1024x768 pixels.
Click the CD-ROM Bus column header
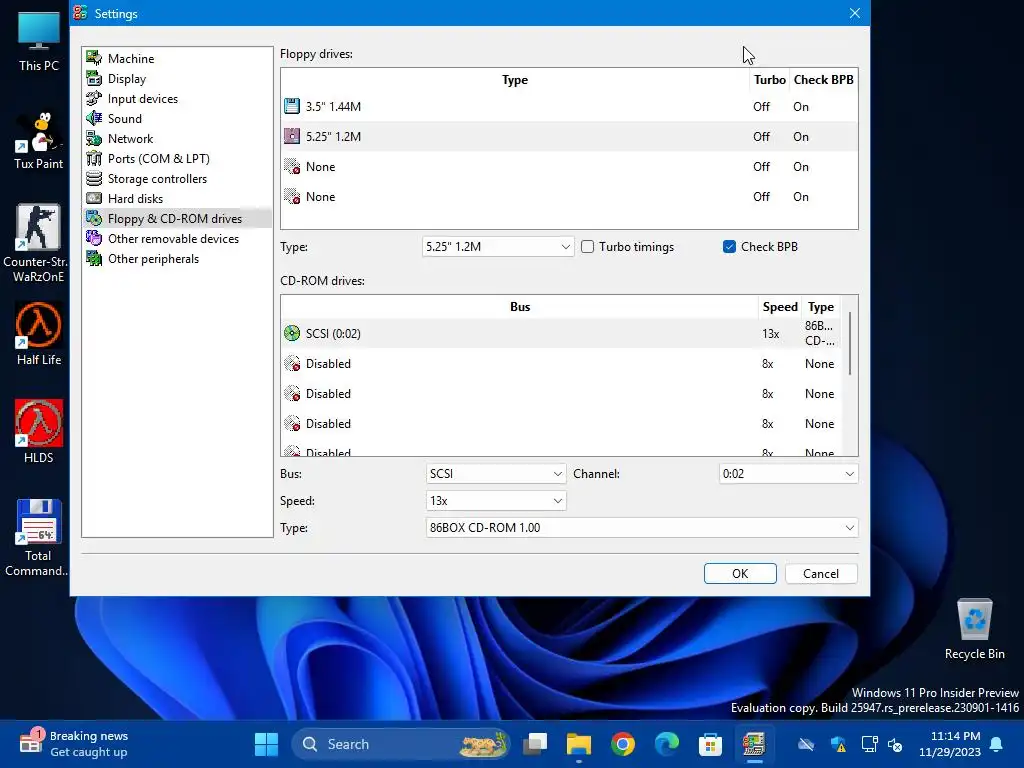520,306
